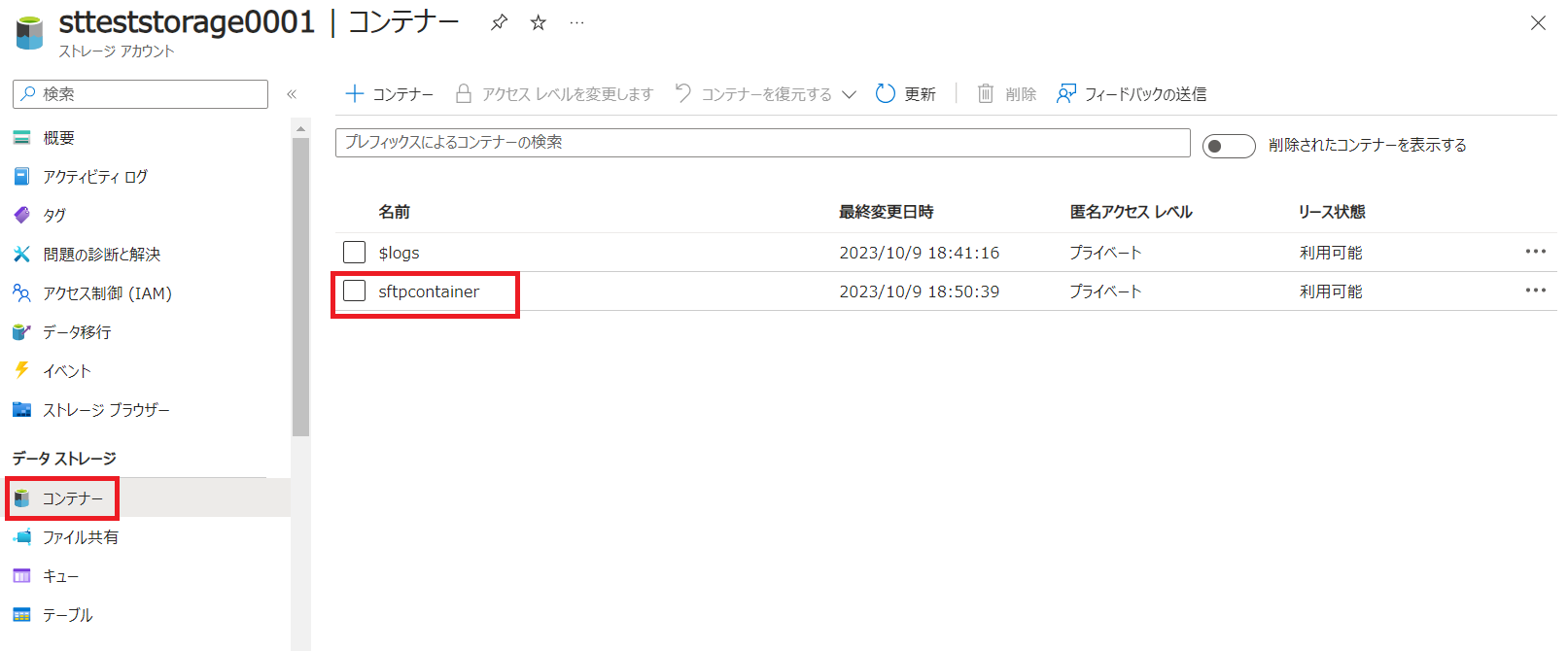Click the ストレージ ブラウザー icon
The image size is (1568, 651).
pyautogui.click(x=21, y=409)
